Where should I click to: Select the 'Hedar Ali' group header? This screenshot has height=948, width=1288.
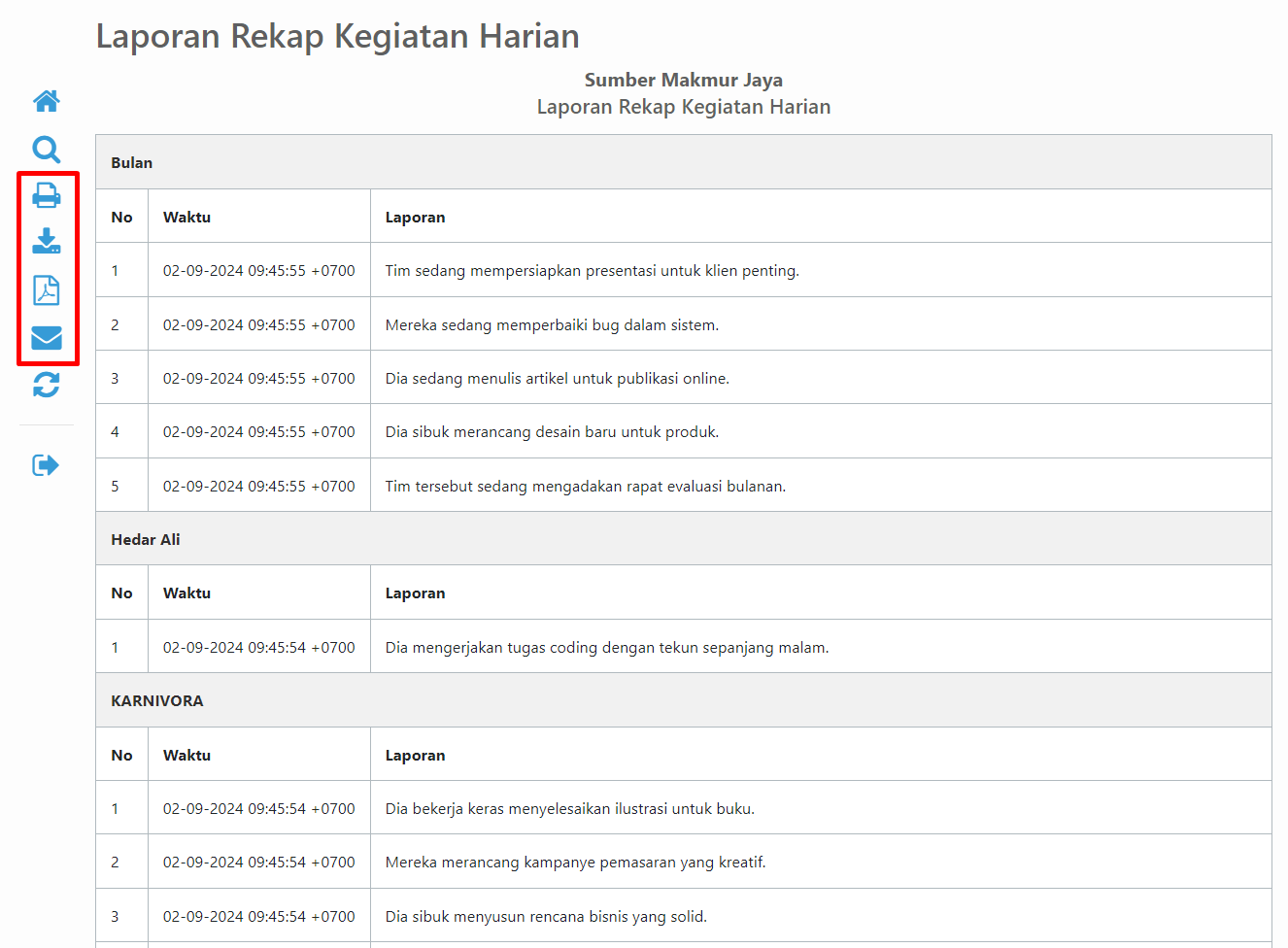point(683,539)
